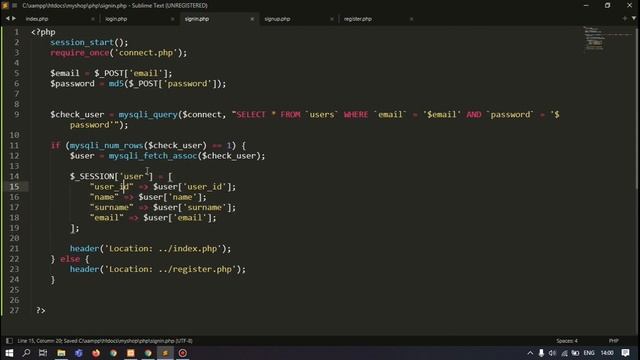
Task: Click mysqli_num_rows on line 11
Action: [106, 145]
